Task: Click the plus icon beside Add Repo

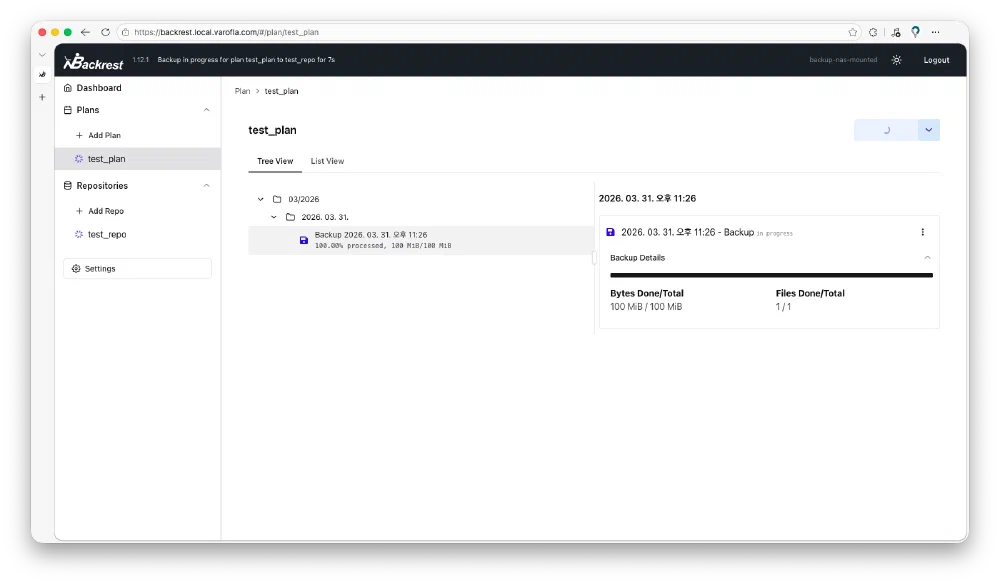Action: coord(80,211)
